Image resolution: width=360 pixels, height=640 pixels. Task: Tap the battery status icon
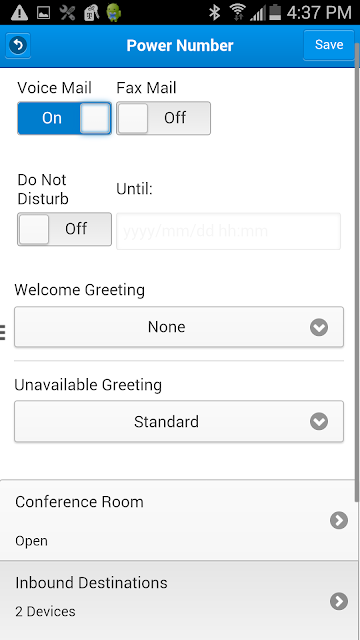(x=275, y=12)
